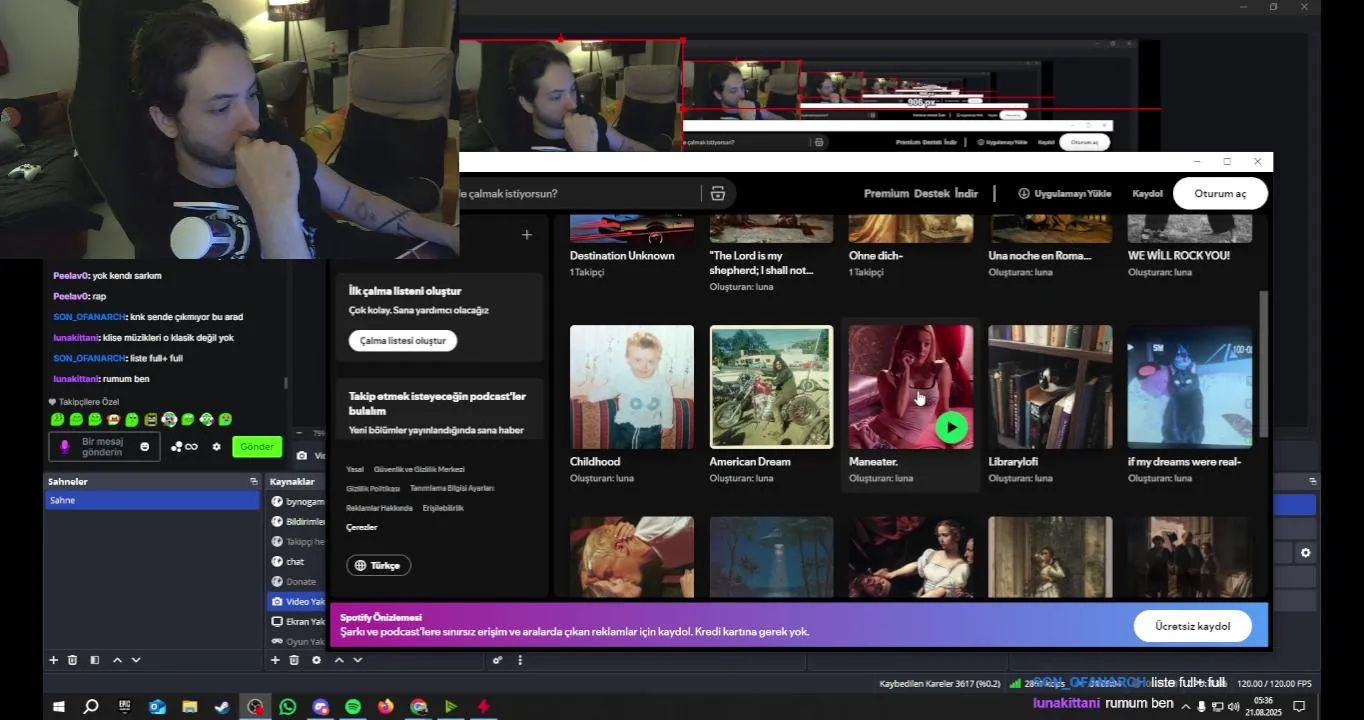Screen dimensions: 1364x720
Task: Click the Spotify search field
Action: click(580, 193)
